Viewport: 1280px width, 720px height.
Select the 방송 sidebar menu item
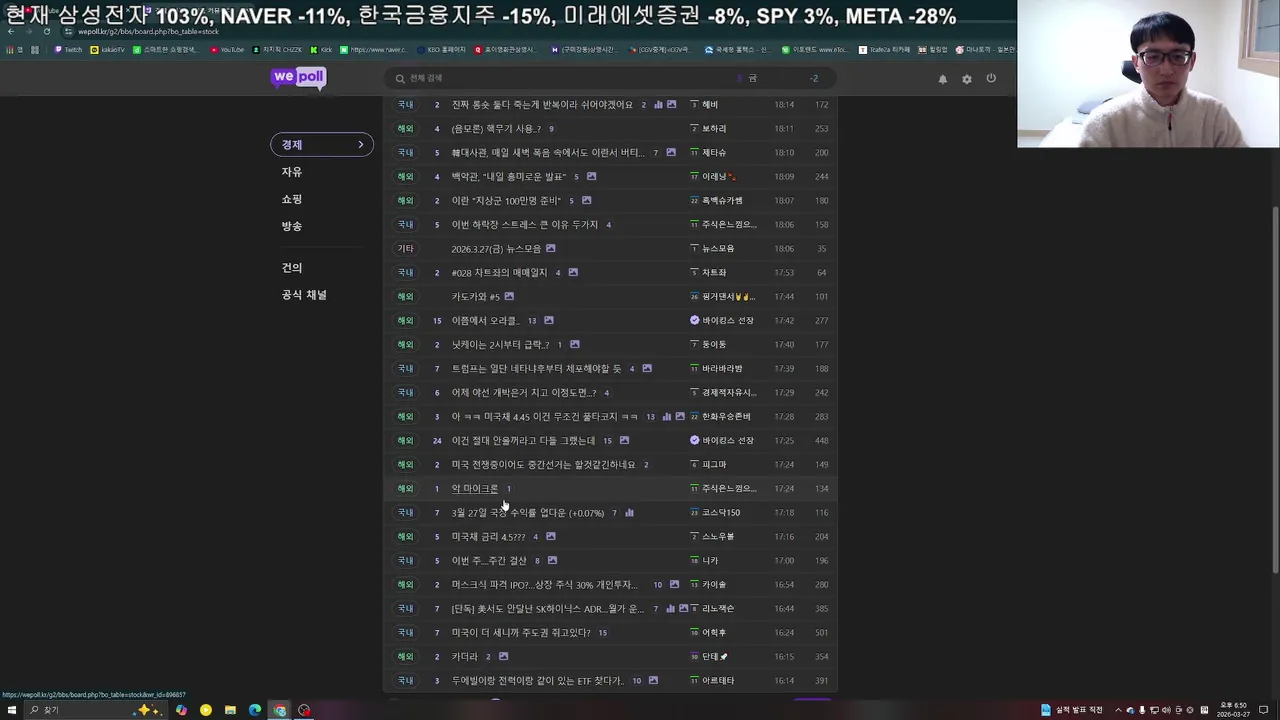291,226
